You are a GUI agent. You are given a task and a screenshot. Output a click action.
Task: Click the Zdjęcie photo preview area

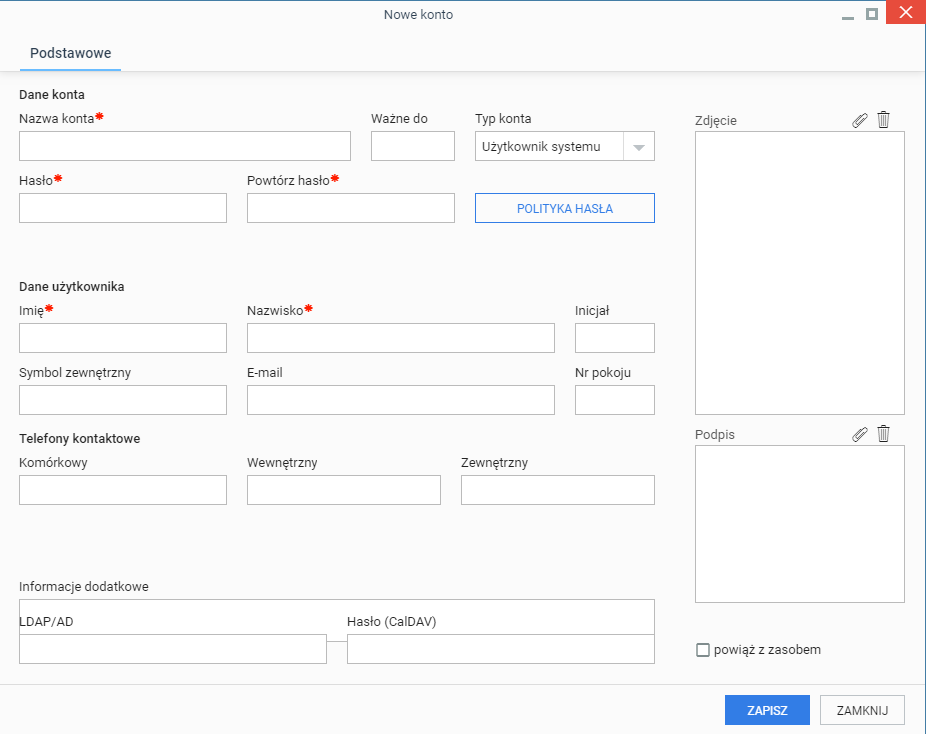[x=800, y=273]
